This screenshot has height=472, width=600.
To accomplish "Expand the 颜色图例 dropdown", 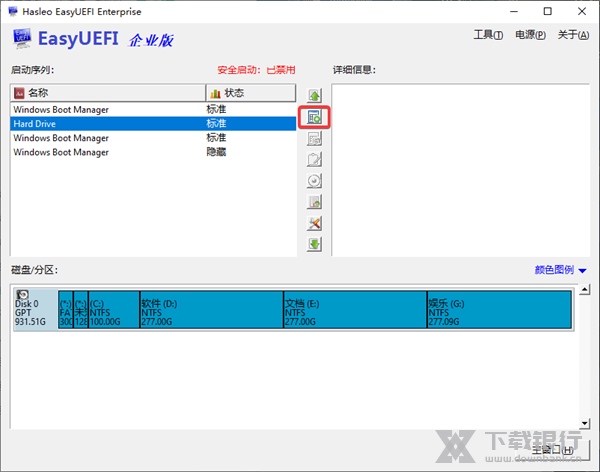I will [560, 270].
